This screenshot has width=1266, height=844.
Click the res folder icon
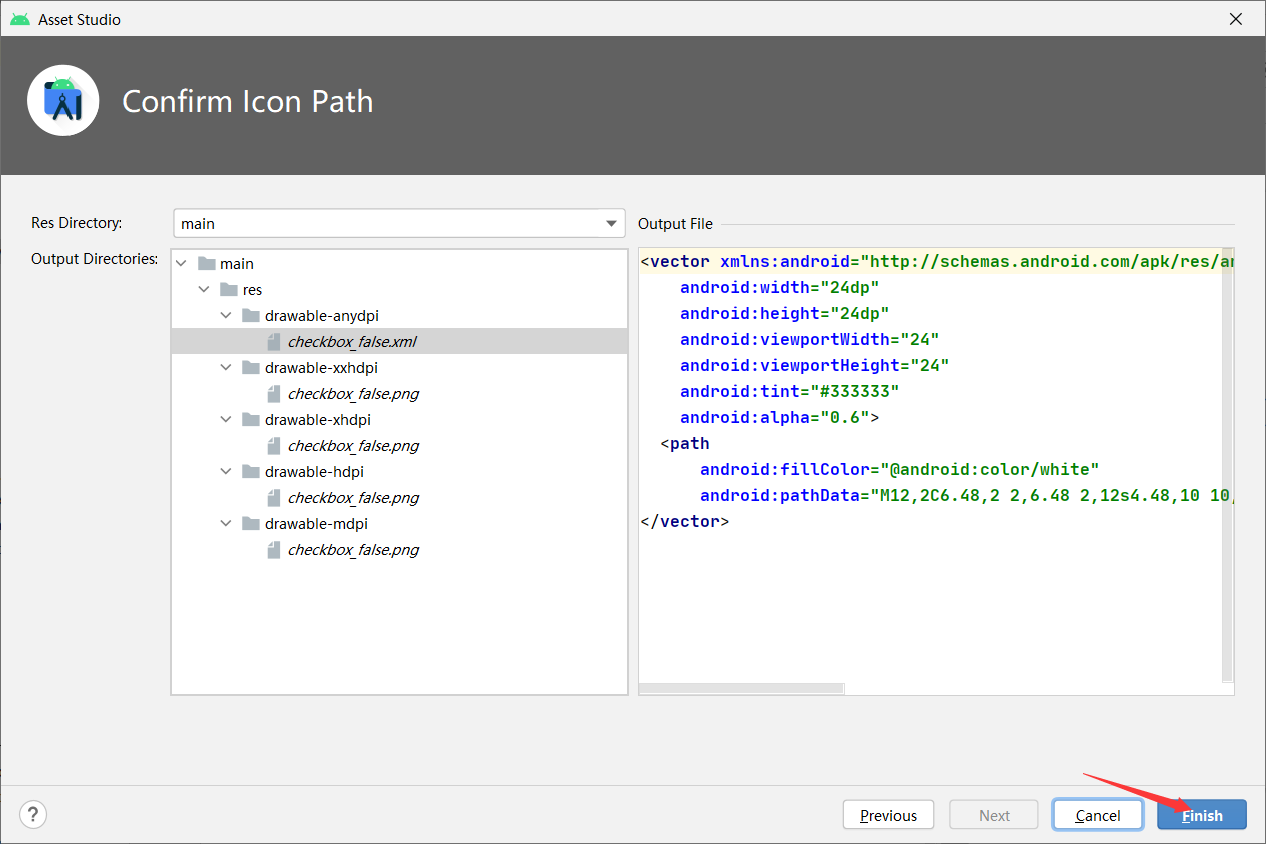pos(229,290)
